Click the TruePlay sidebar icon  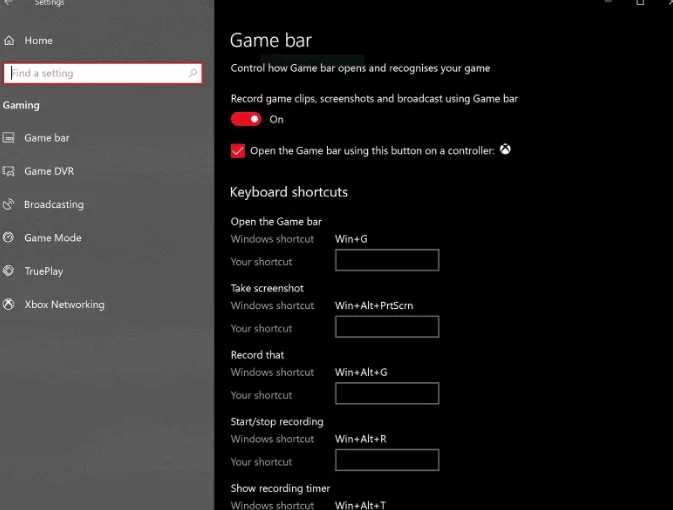click(x=9, y=271)
